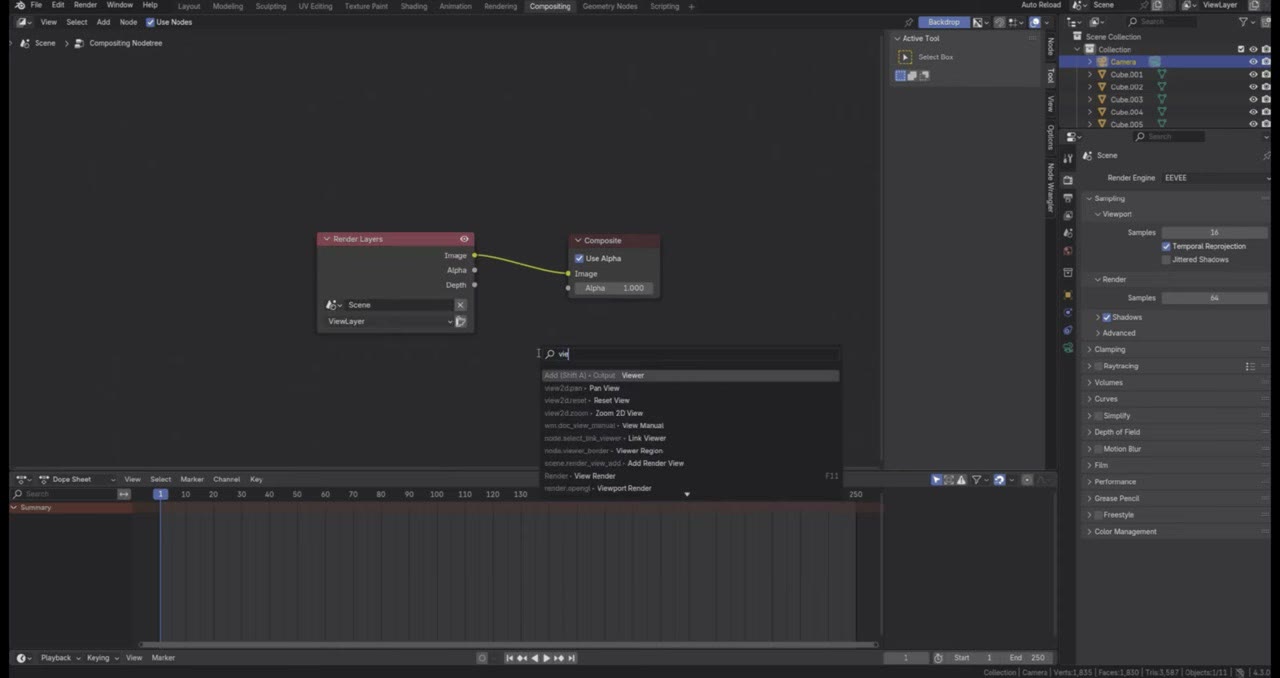Enable the Motion Blur checkbox
Screen dimensions: 1280x678
[1098, 449]
